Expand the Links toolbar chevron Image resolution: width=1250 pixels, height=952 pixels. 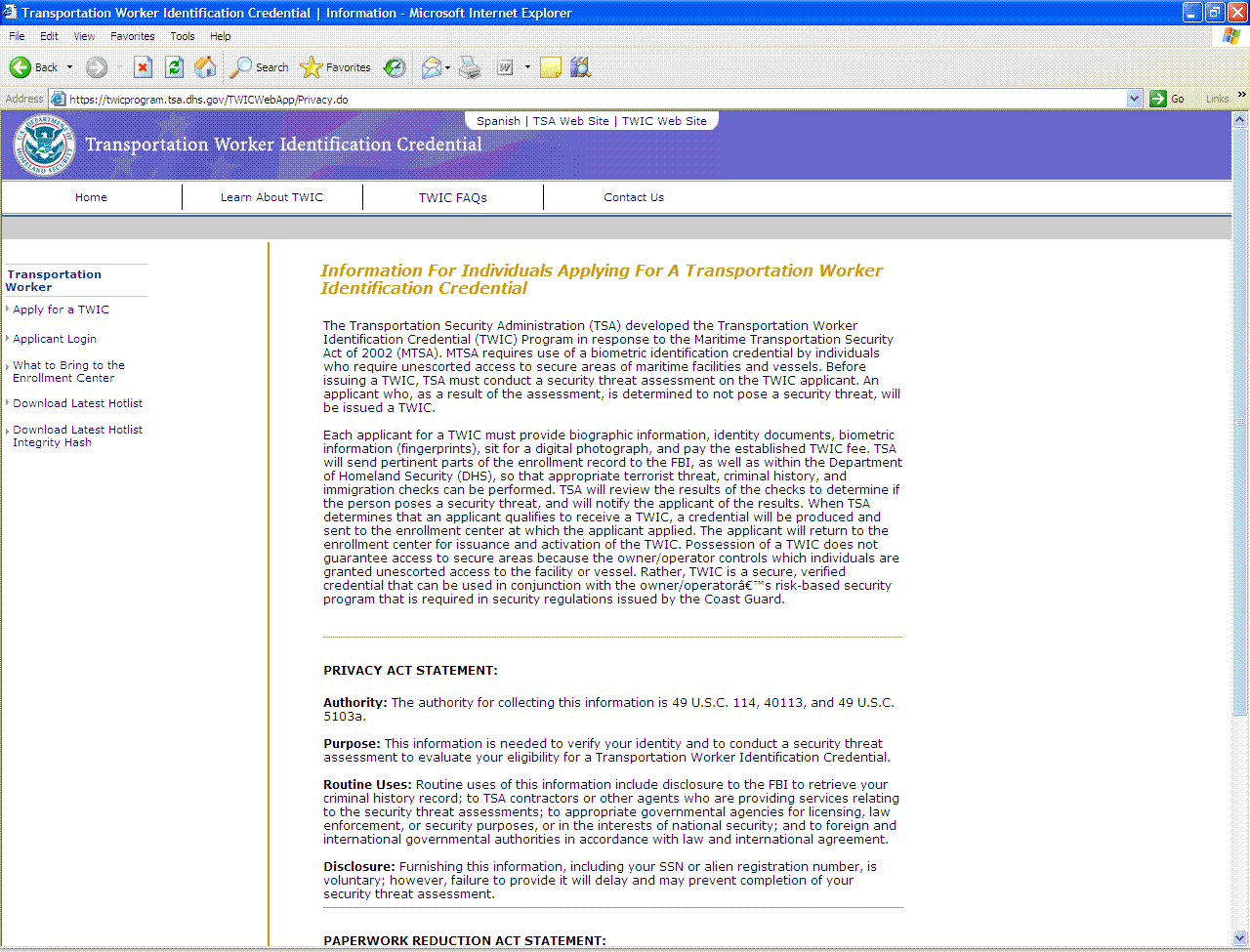coord(1242,95)
